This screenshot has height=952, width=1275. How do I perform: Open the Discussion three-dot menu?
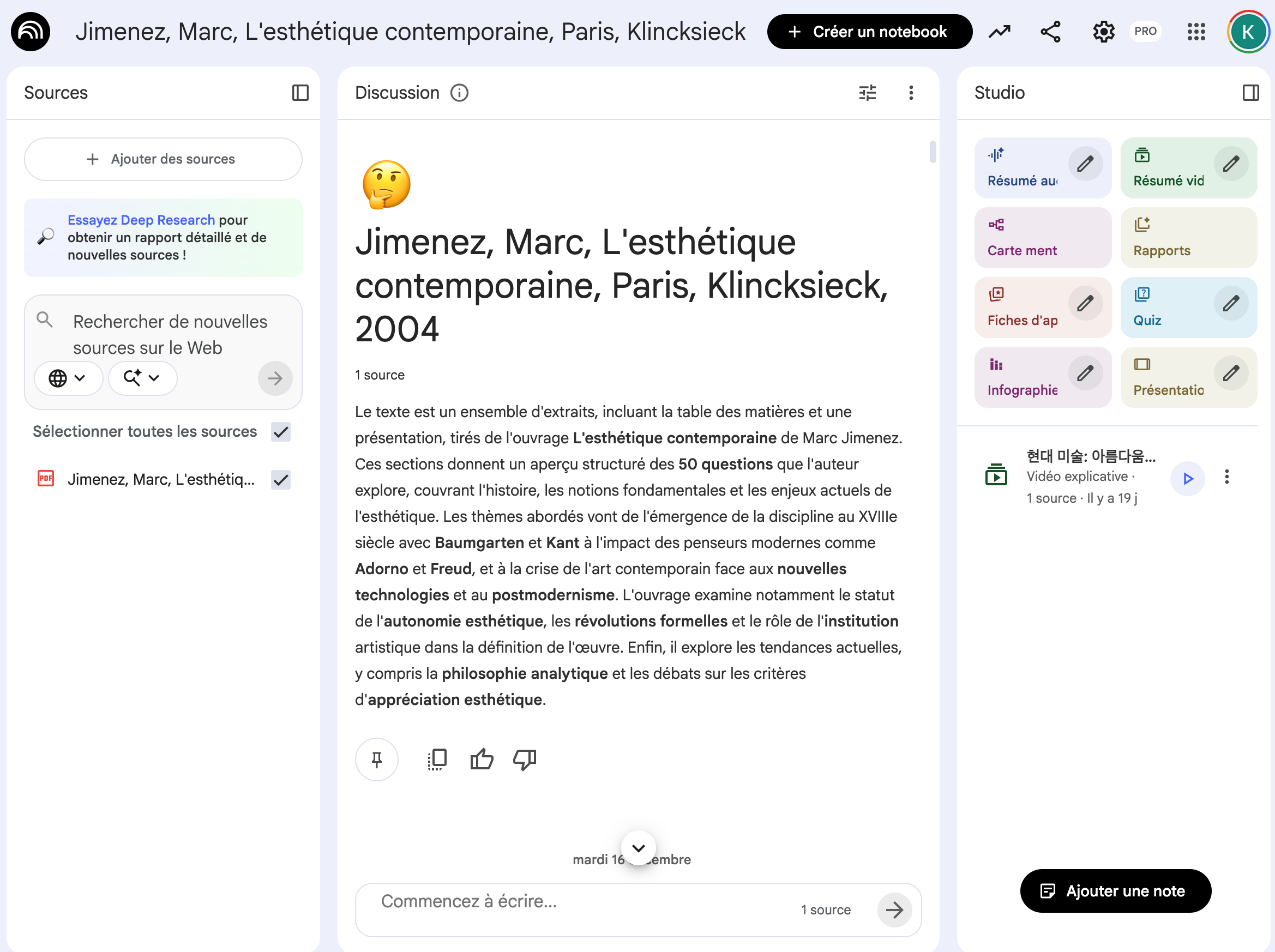point(911,93)
